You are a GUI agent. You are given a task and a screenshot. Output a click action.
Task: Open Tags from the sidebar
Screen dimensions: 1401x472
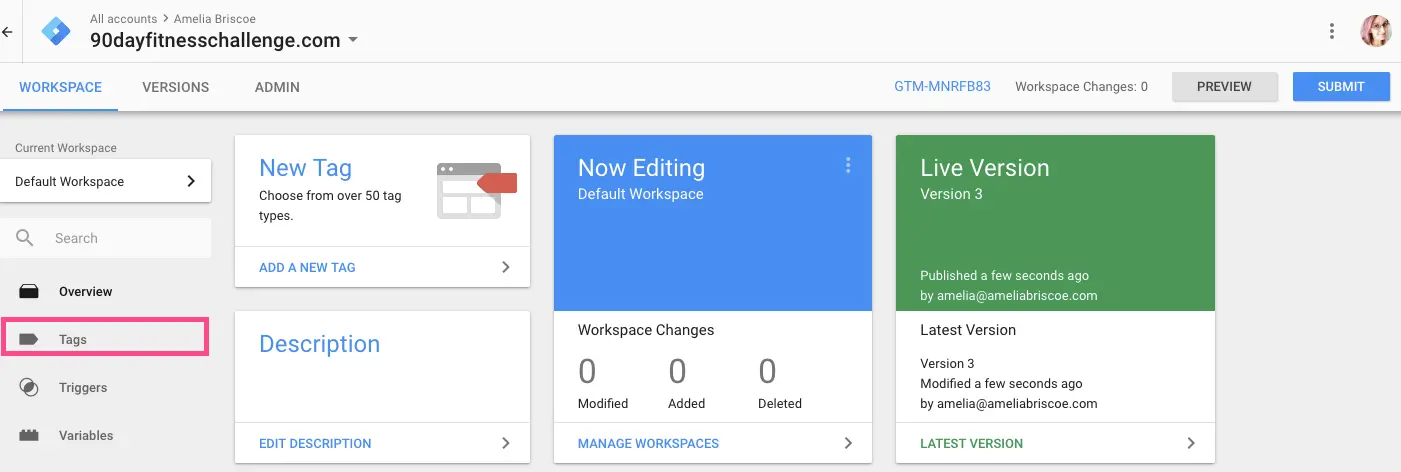72,340
